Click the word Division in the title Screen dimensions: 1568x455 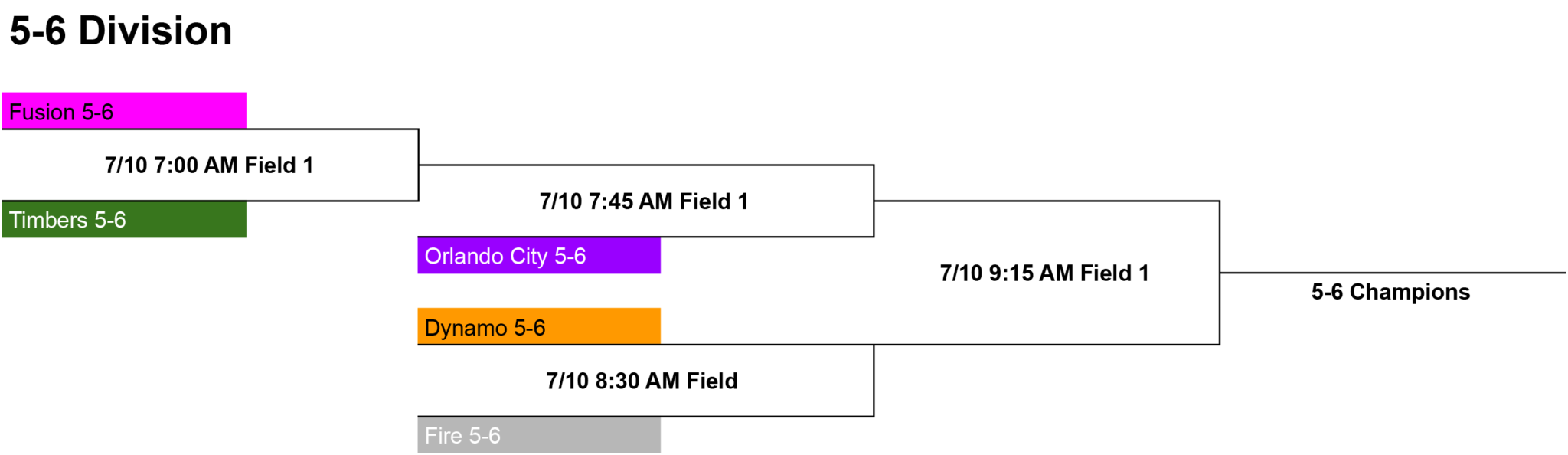(x=155, y=31)
